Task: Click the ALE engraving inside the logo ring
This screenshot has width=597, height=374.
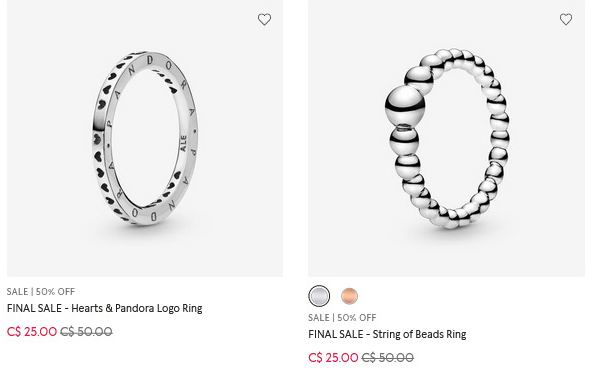Action: pyautogui.click(x=184, y=143)
